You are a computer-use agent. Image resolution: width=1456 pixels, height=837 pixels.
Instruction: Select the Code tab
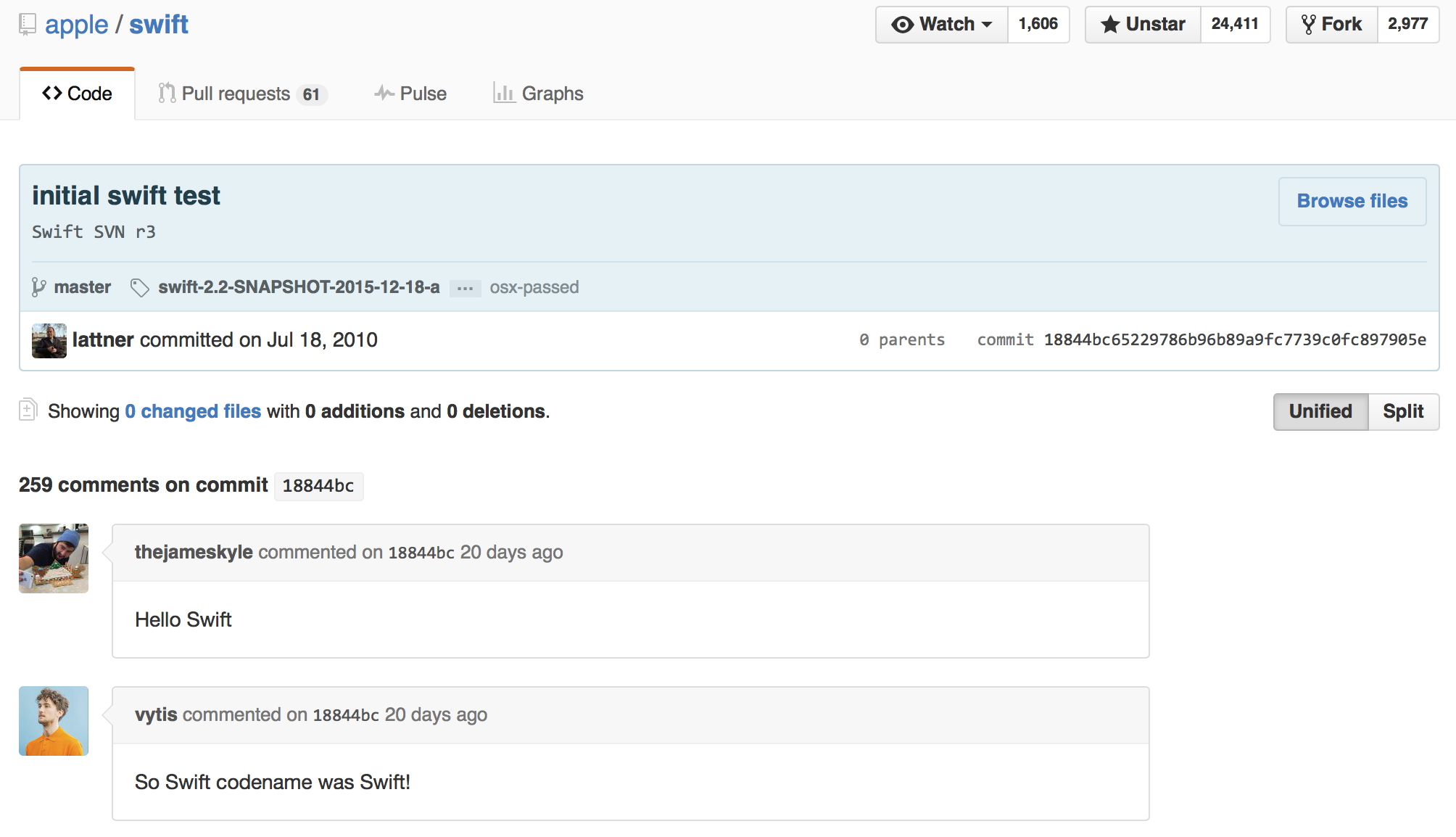point(77,94)
